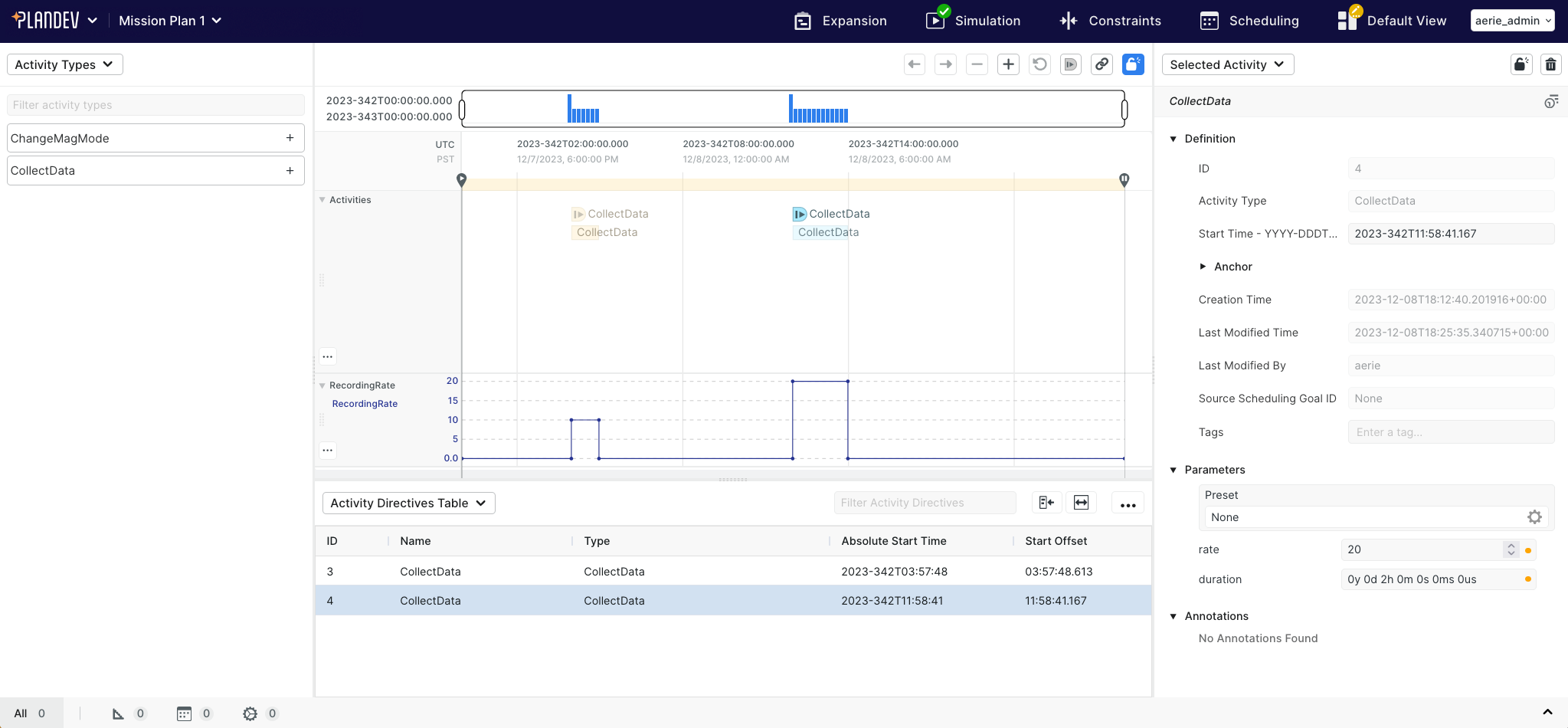Click the rate value stepper arrows

tap(1511, 549)
